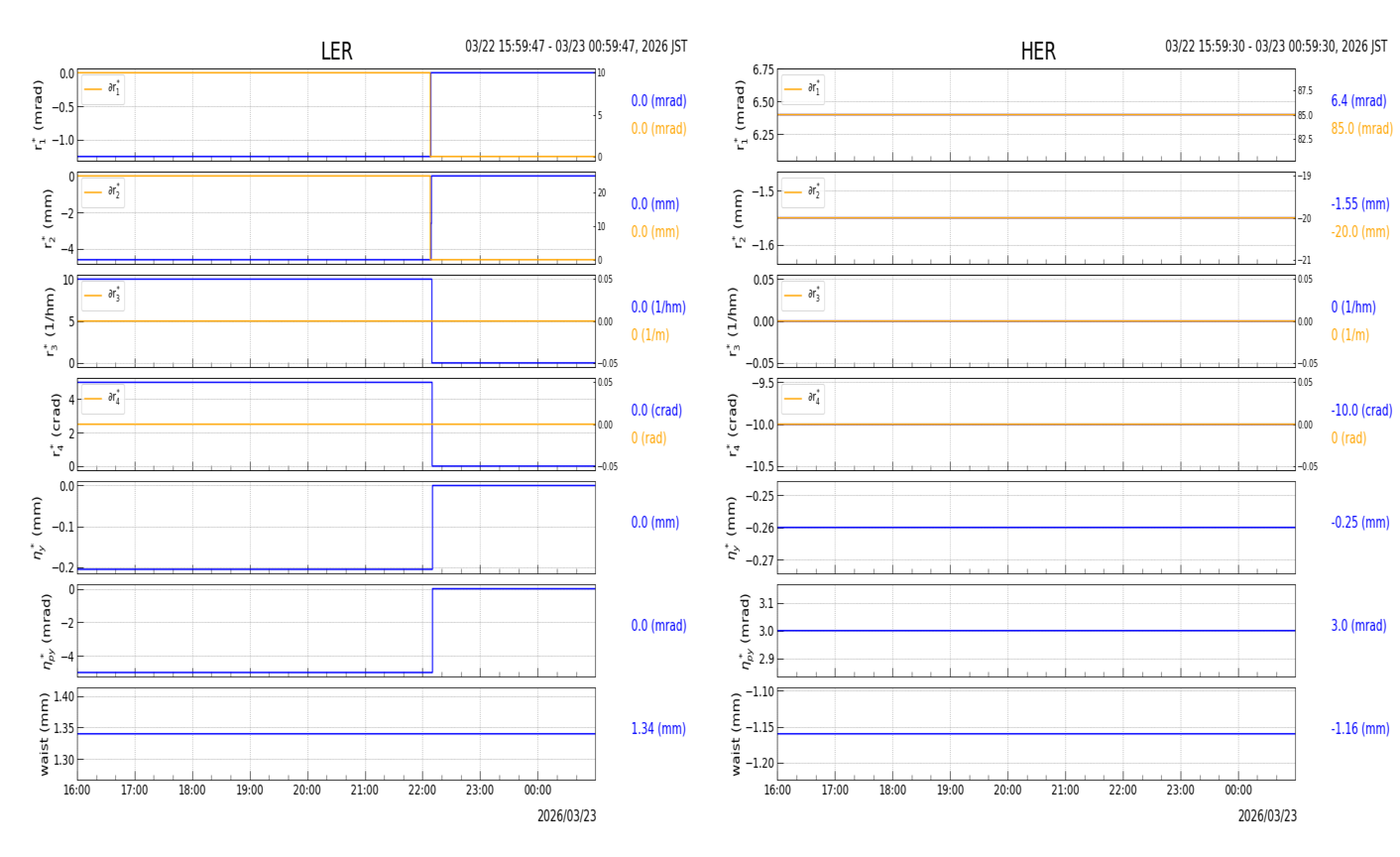Click the LER waist value 1.34 (mm)
Screen dimensions: 1400x857
[x=658, y=729]
